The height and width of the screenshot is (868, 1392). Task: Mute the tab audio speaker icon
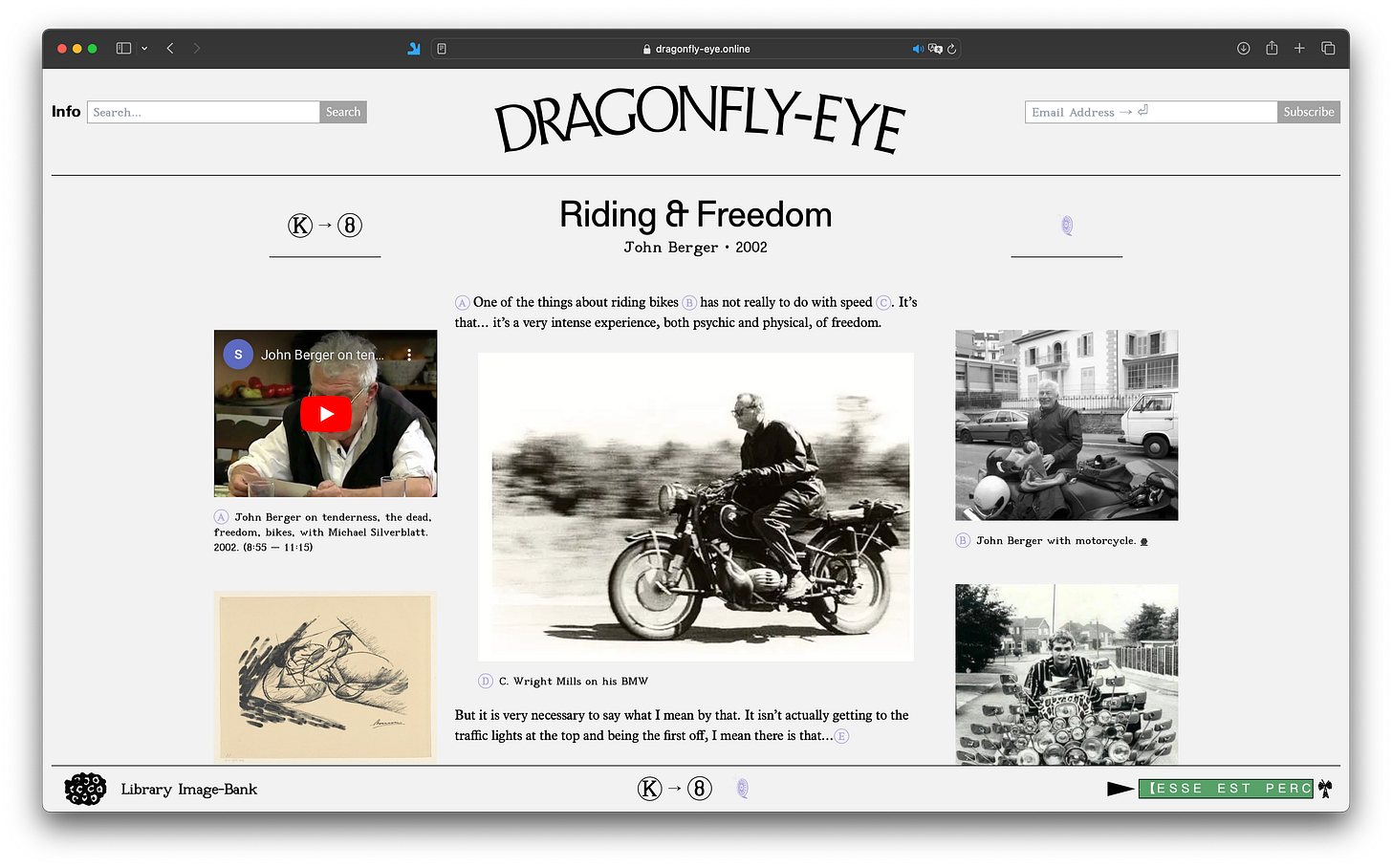click(x=918, y=49)
